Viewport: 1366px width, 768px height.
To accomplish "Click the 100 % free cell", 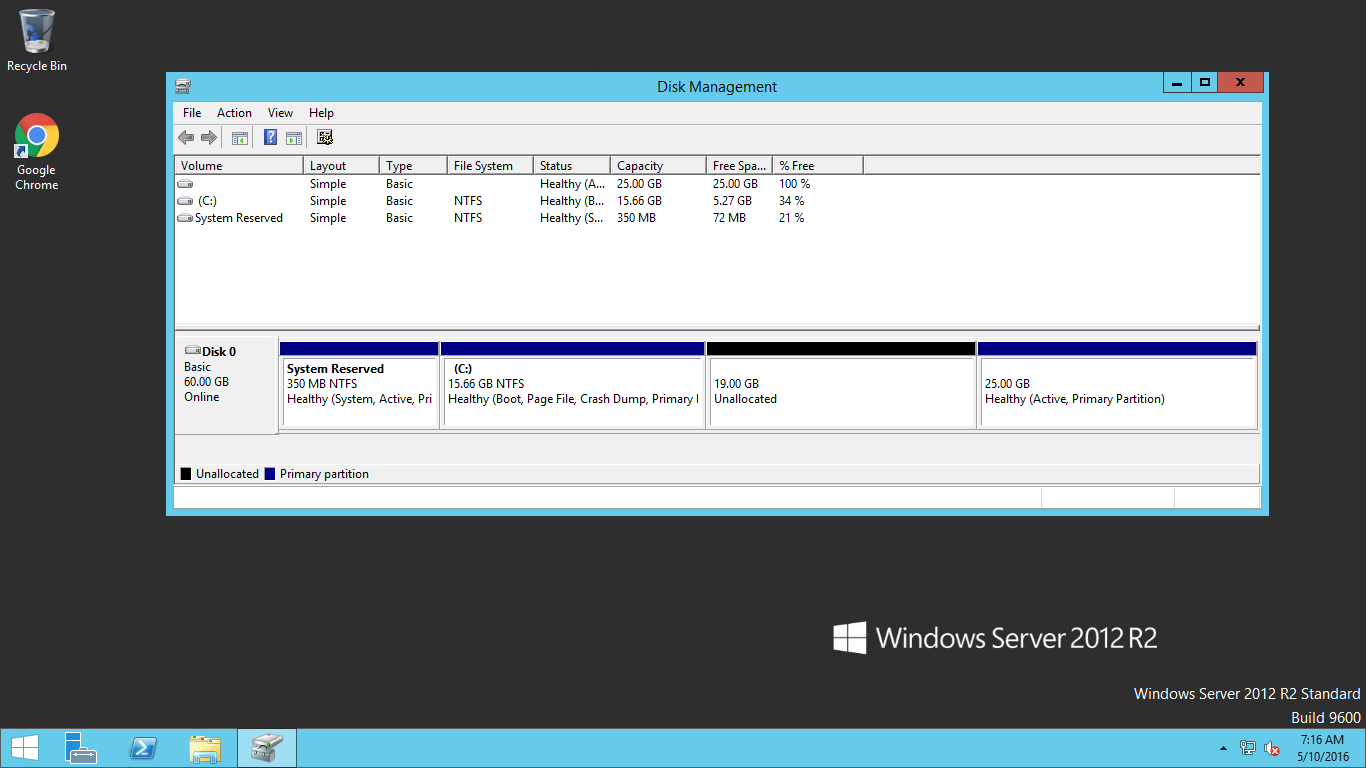I will pyautogui.click(x=795, y=184).
